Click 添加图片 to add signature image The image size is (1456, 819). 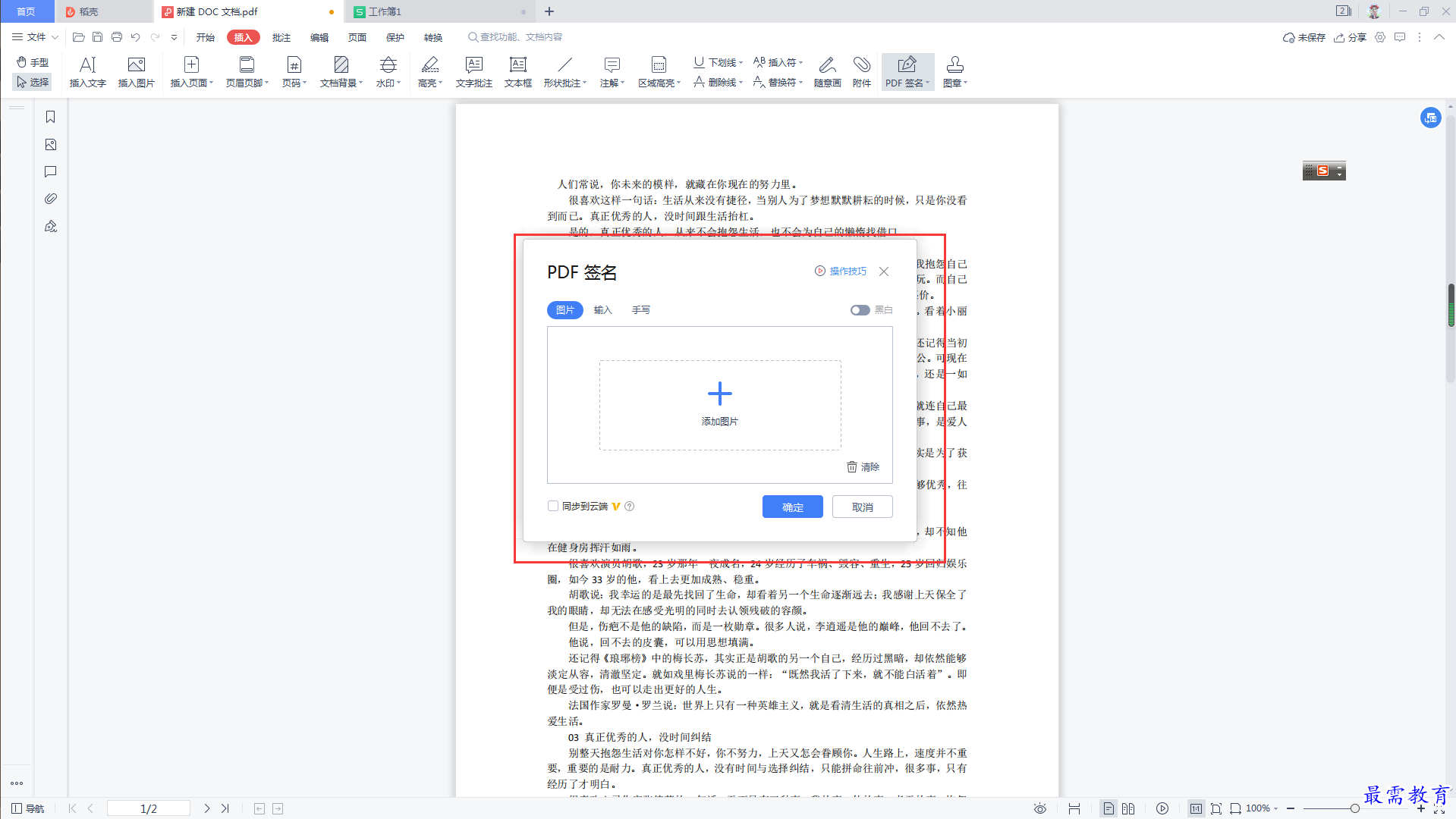pos(719,405)
